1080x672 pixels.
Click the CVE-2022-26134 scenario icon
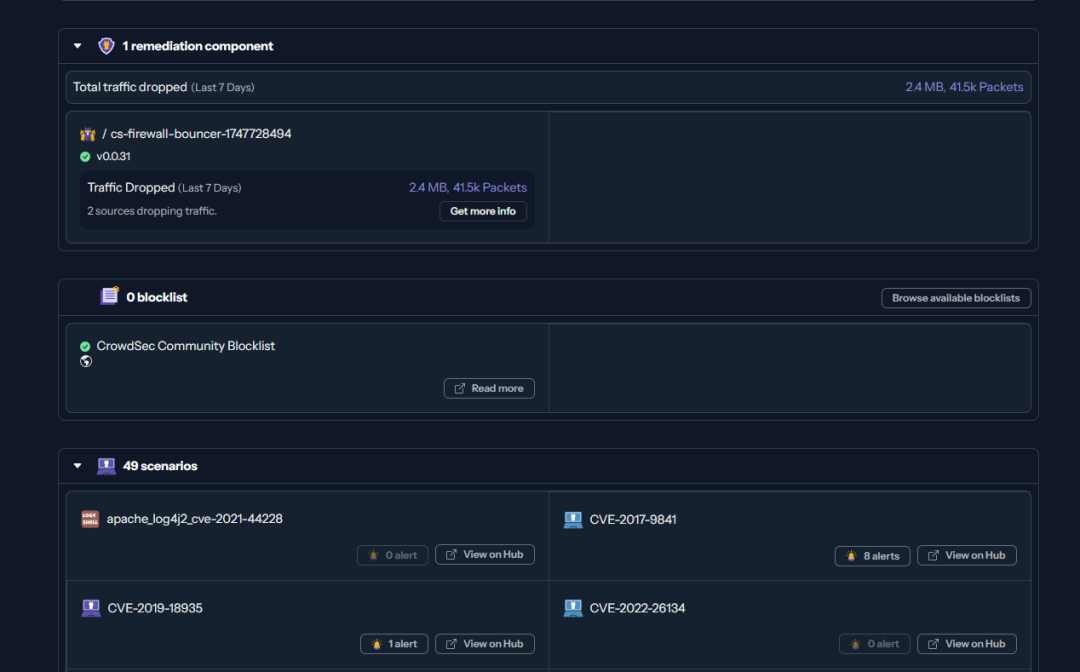point(573,608)
